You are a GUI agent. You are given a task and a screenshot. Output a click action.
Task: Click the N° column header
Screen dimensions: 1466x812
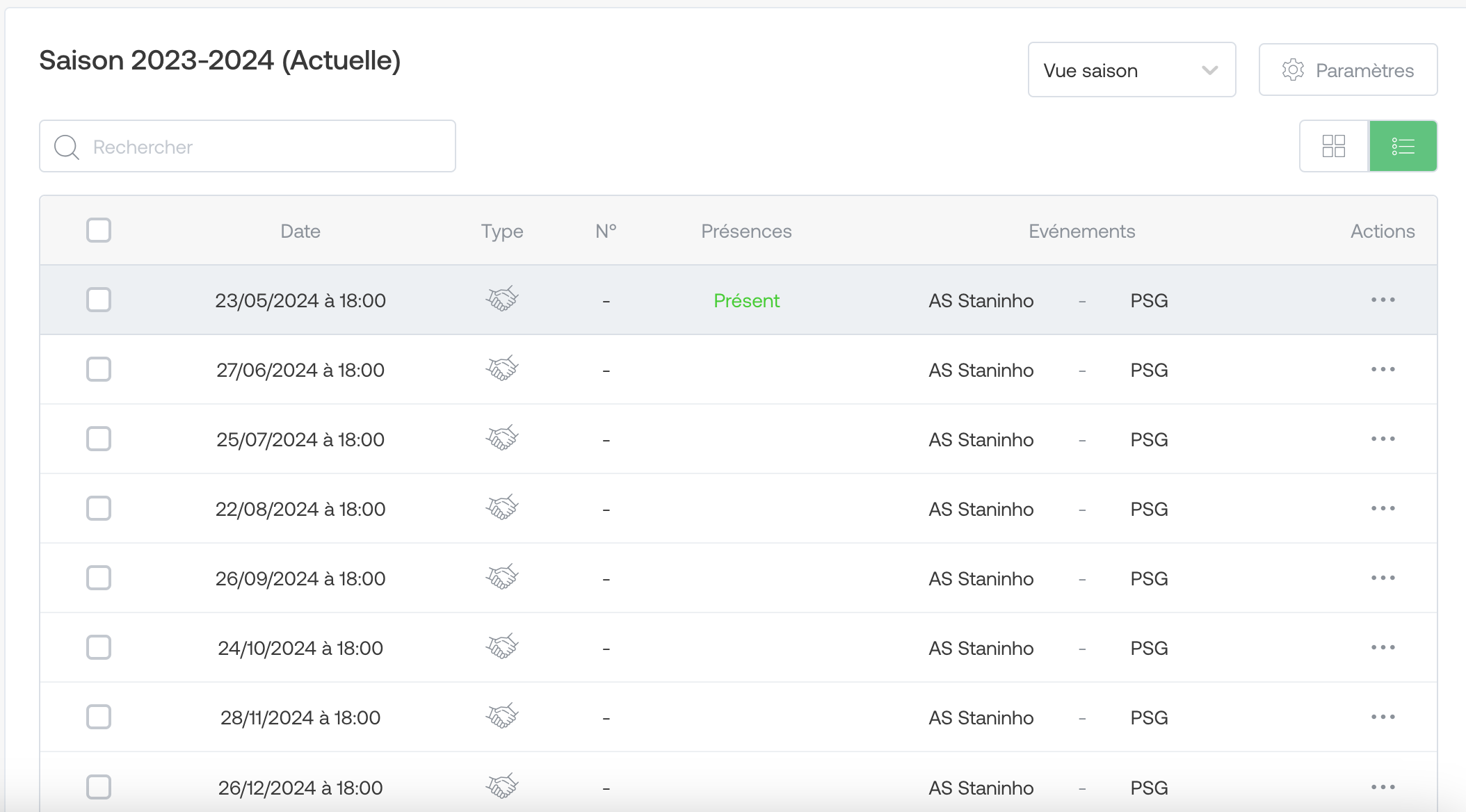pyautogui.click(x=606, y=231)
